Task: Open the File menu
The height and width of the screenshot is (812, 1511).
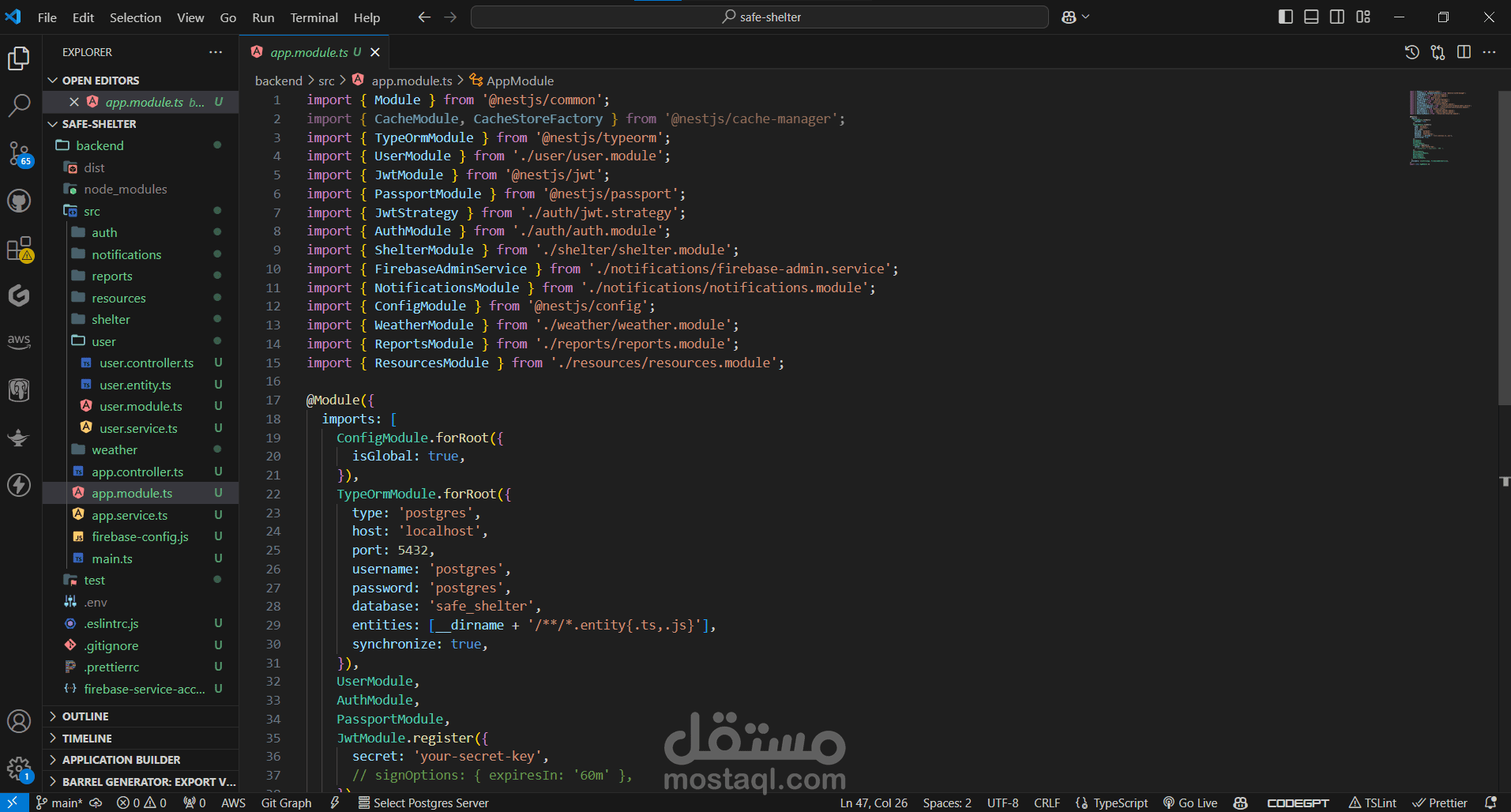Action: point(47,17)
